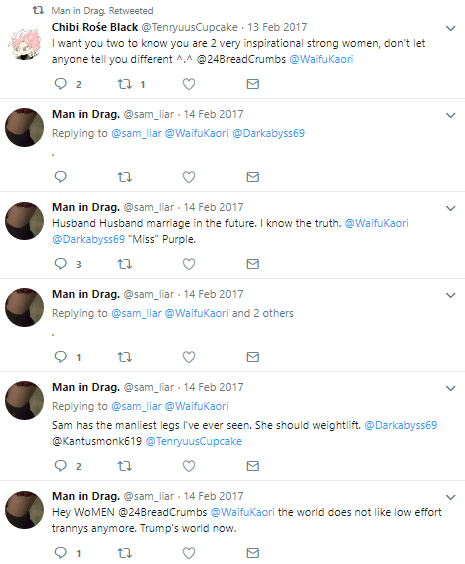Expand options for 'Husband Husband marriage' tweet

(451, 208)
